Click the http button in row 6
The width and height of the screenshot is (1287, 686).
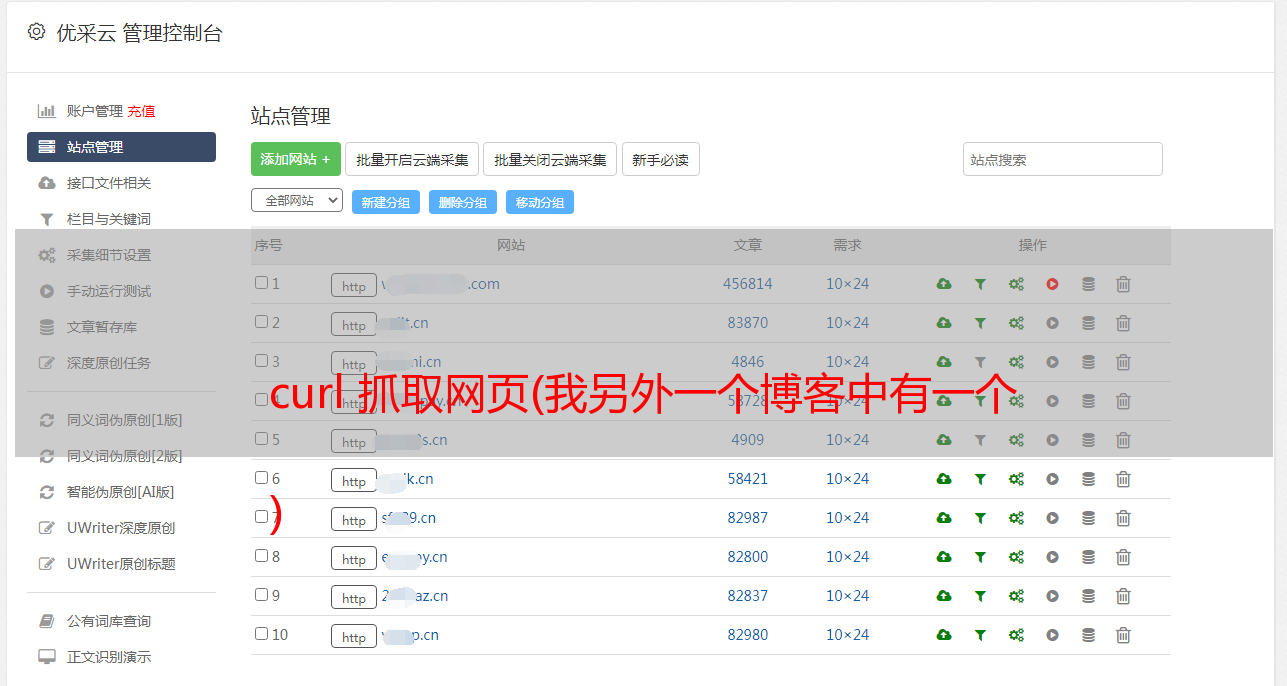tap(354, 481)
